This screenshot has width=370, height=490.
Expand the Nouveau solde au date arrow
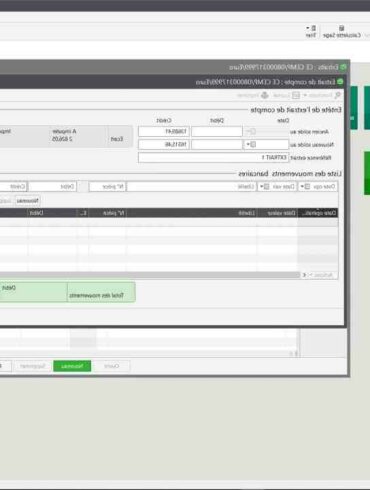(x=248, y=144)
